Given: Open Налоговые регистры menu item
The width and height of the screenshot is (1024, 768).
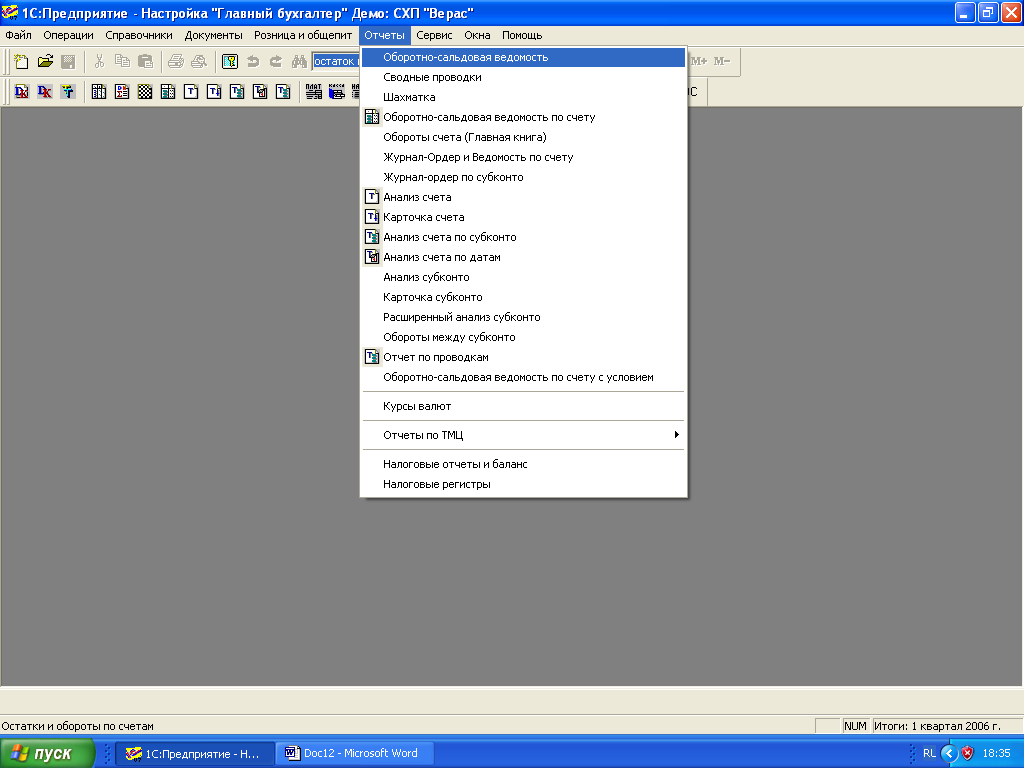Looking at the screenshot, I should pos(523,485).
